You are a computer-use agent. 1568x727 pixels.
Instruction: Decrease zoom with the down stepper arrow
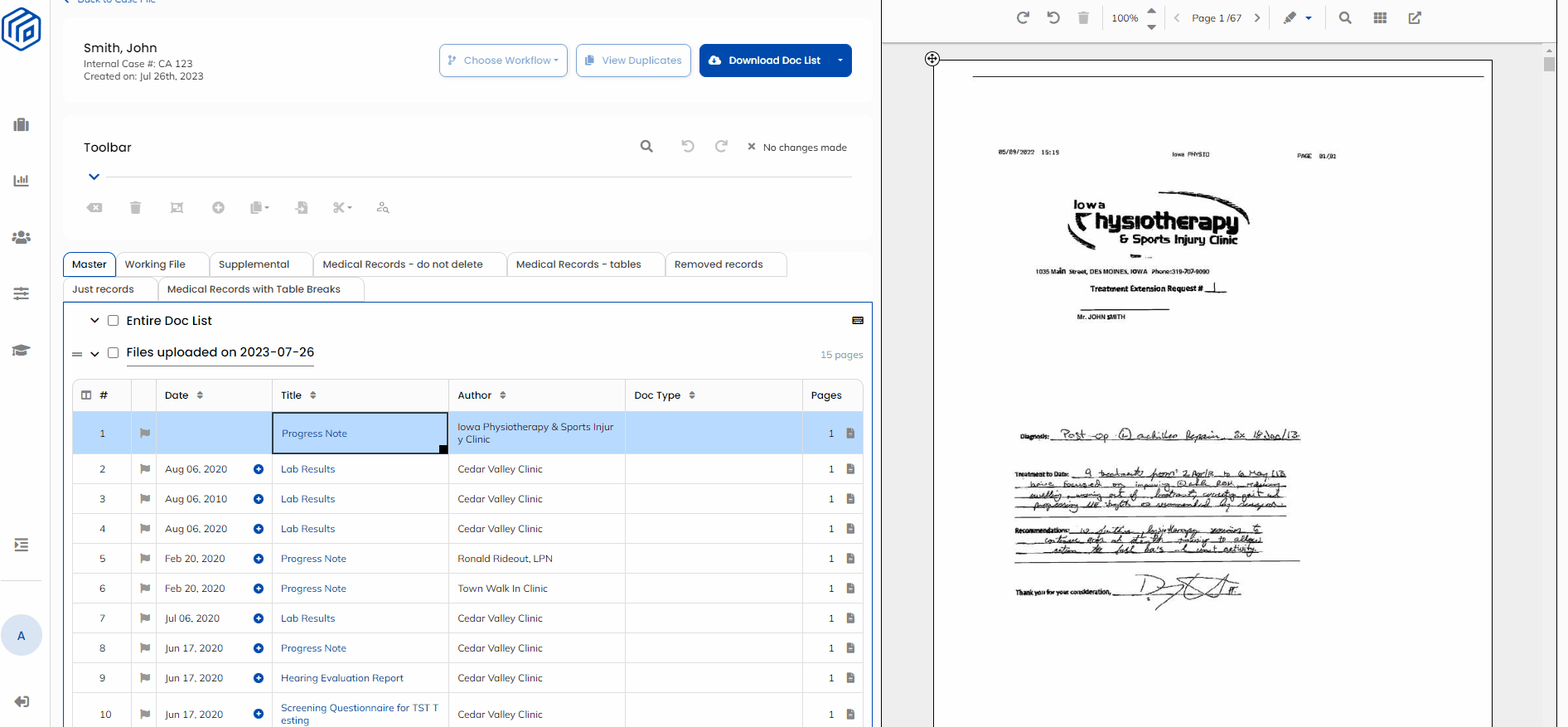point(1151,27)
